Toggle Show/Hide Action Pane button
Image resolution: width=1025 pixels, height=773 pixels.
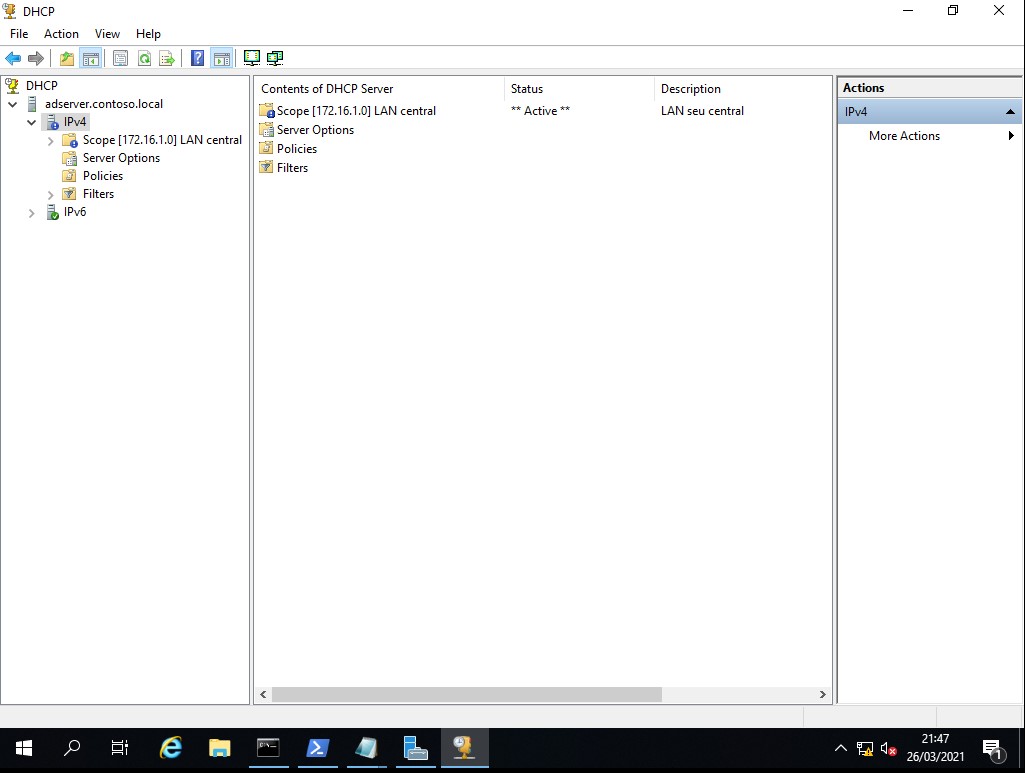click(221, 59)
